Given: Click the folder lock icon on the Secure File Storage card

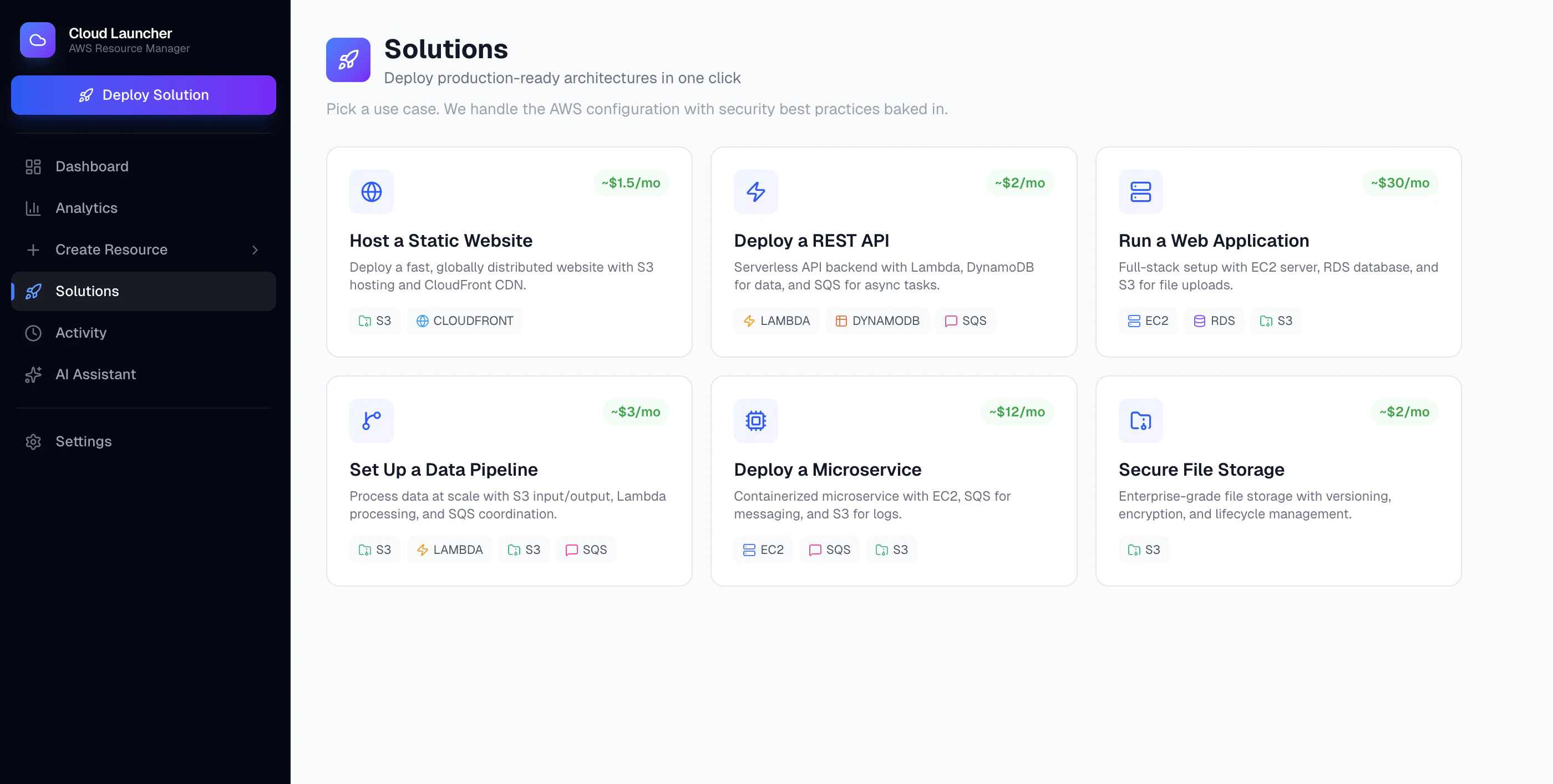Looking at the screenshot, I should click(1140, 421).
